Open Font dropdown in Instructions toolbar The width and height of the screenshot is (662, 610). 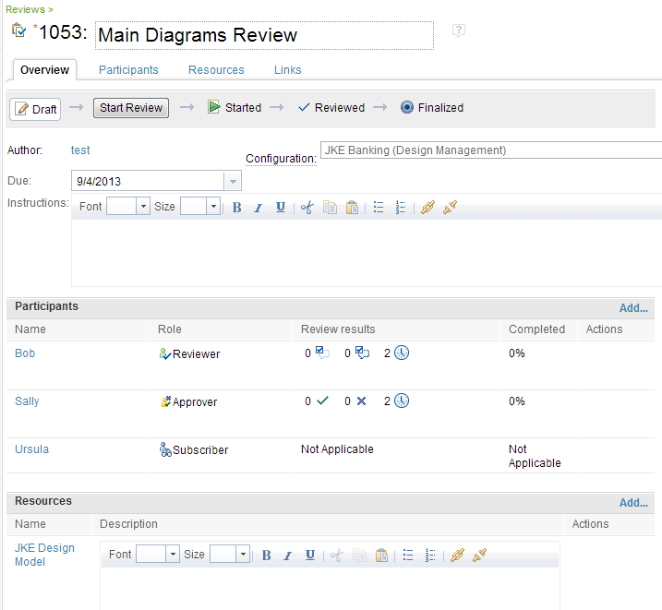[142, 207]
